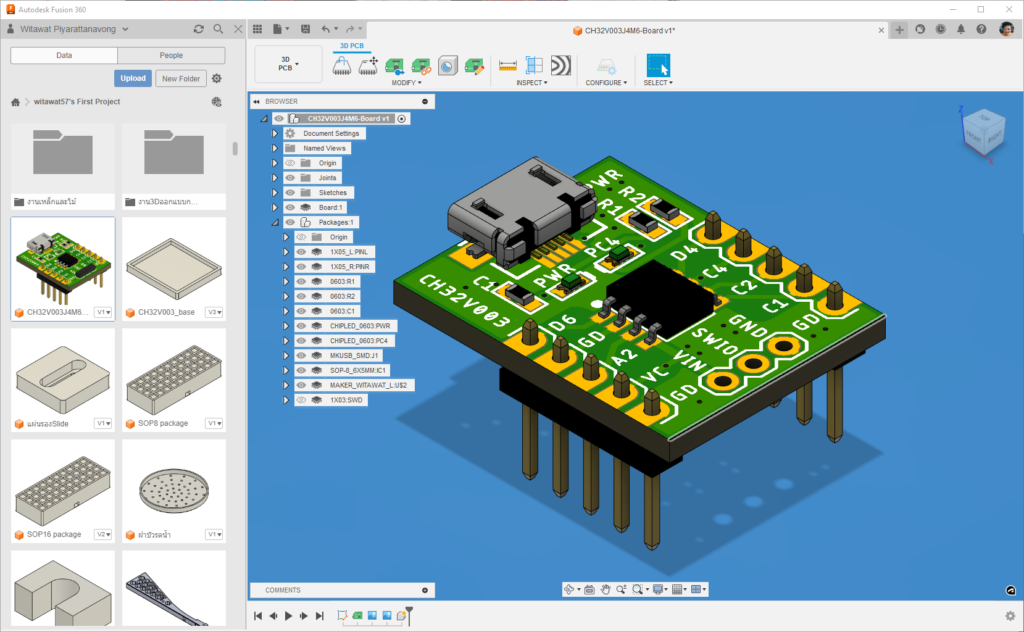Hide the Board:1 item in the Browser
1024x632 pixels.
(290, 205)
